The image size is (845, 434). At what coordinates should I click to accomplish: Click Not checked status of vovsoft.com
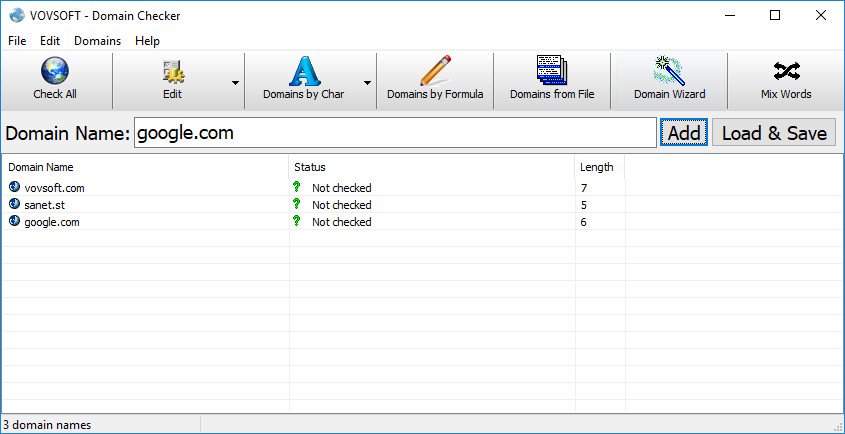click(342, 188)
